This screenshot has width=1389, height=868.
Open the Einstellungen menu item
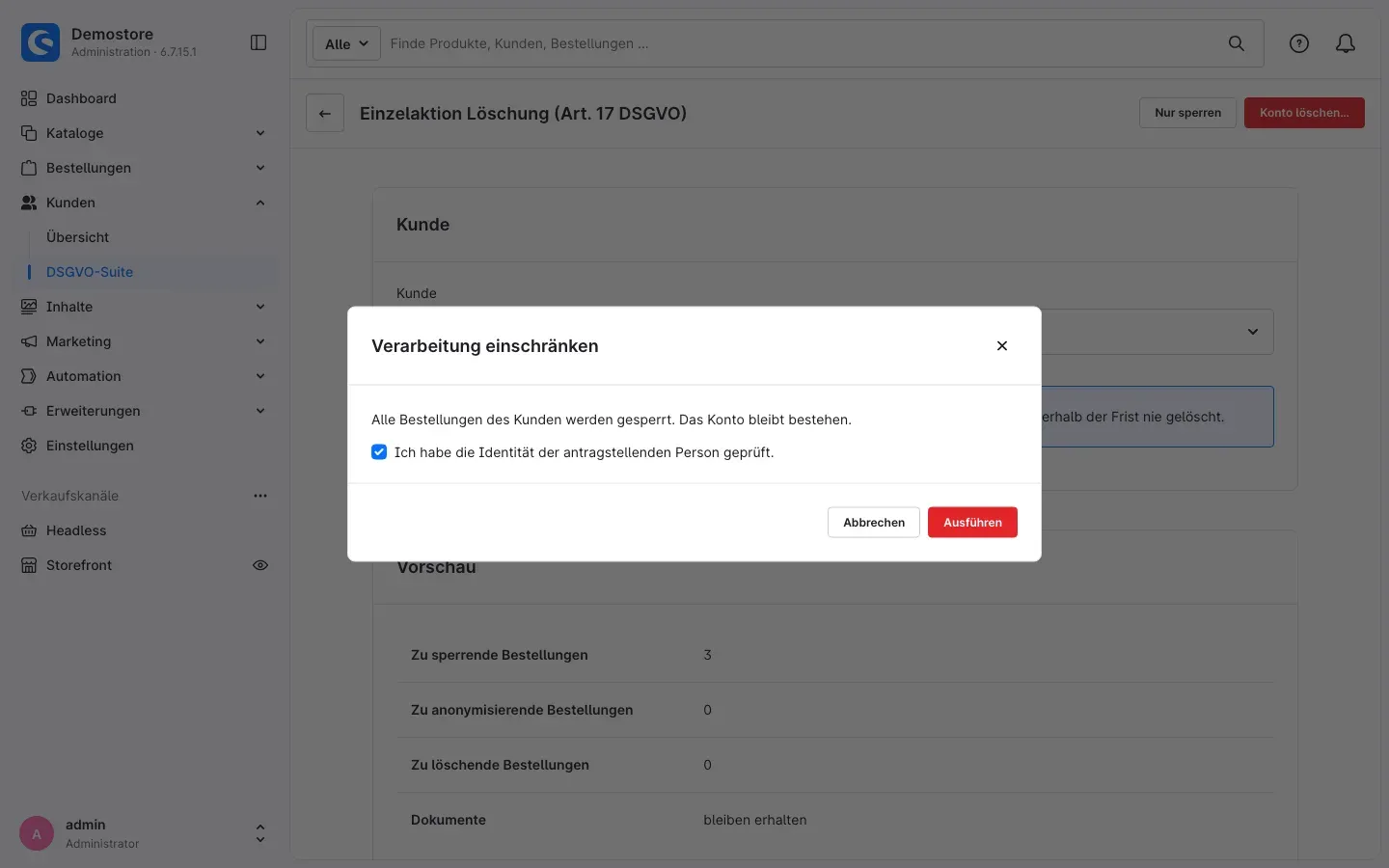coord(90,446)
